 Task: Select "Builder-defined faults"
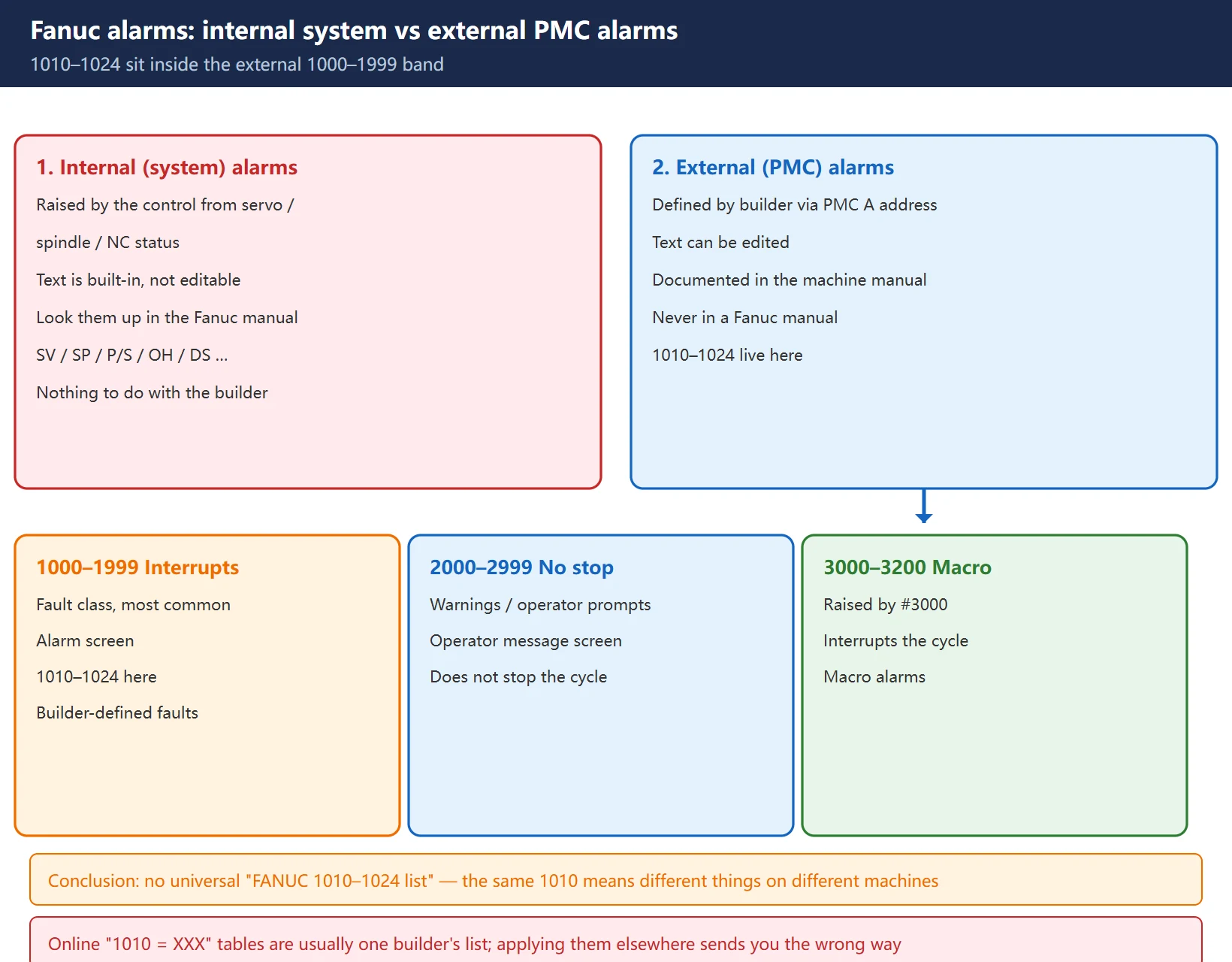coord(117,713)
